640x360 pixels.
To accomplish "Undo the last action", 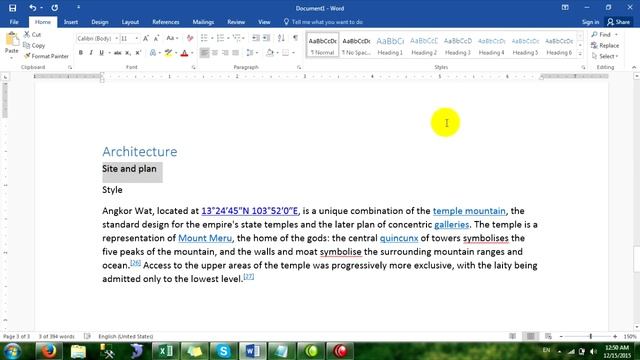I will 32,8.
